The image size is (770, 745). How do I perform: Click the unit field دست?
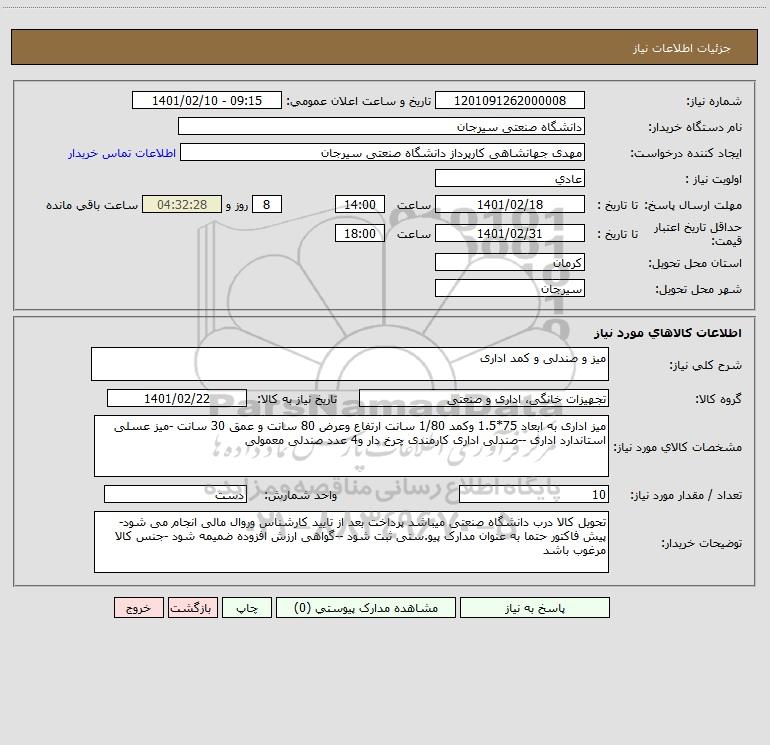click(x=175, y=495)
